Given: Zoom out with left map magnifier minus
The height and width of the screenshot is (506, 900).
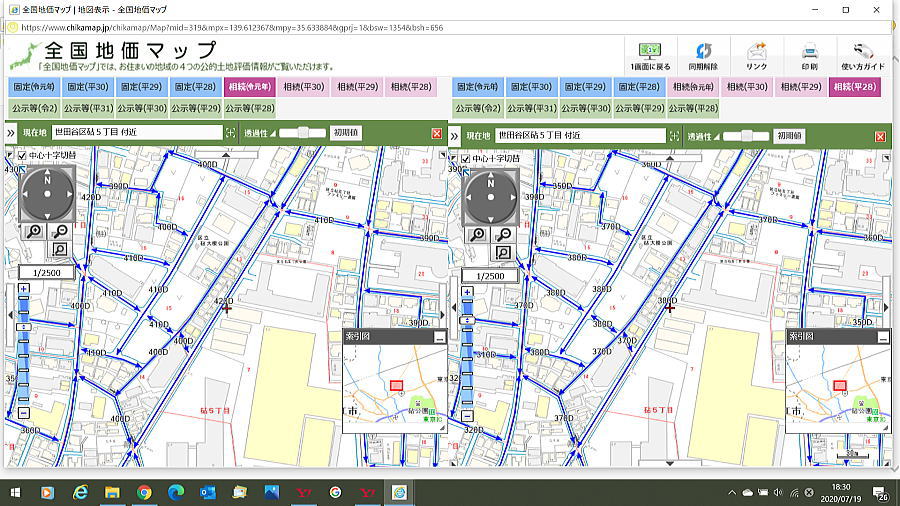Looking at the screenshot, I should tap(60, 231).
